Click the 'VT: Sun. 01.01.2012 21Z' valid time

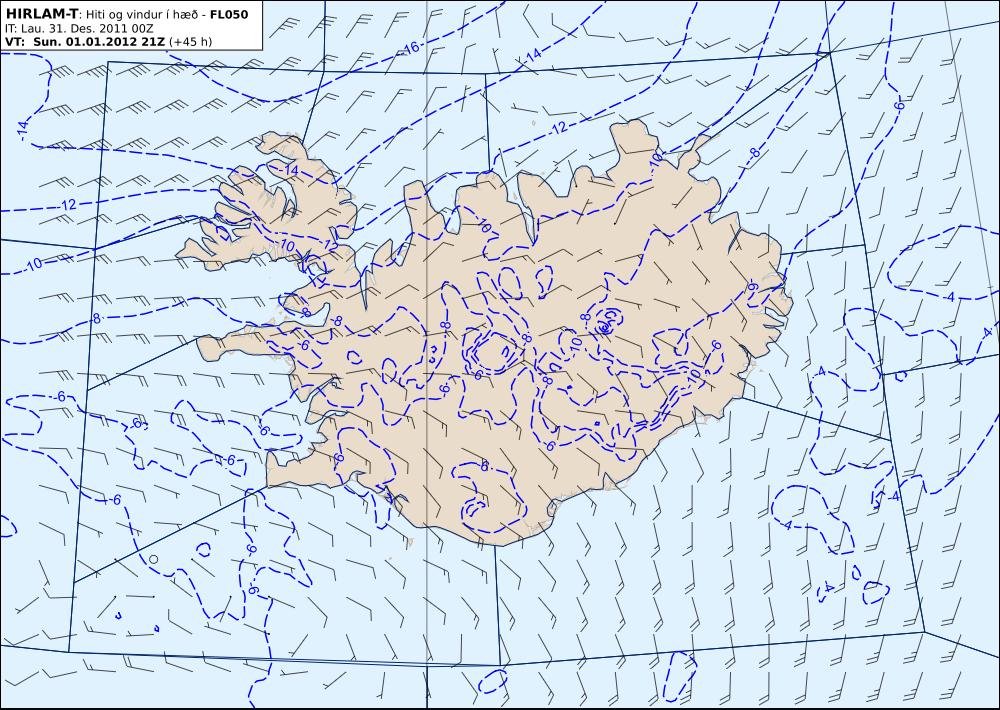[x=85, y=41]
